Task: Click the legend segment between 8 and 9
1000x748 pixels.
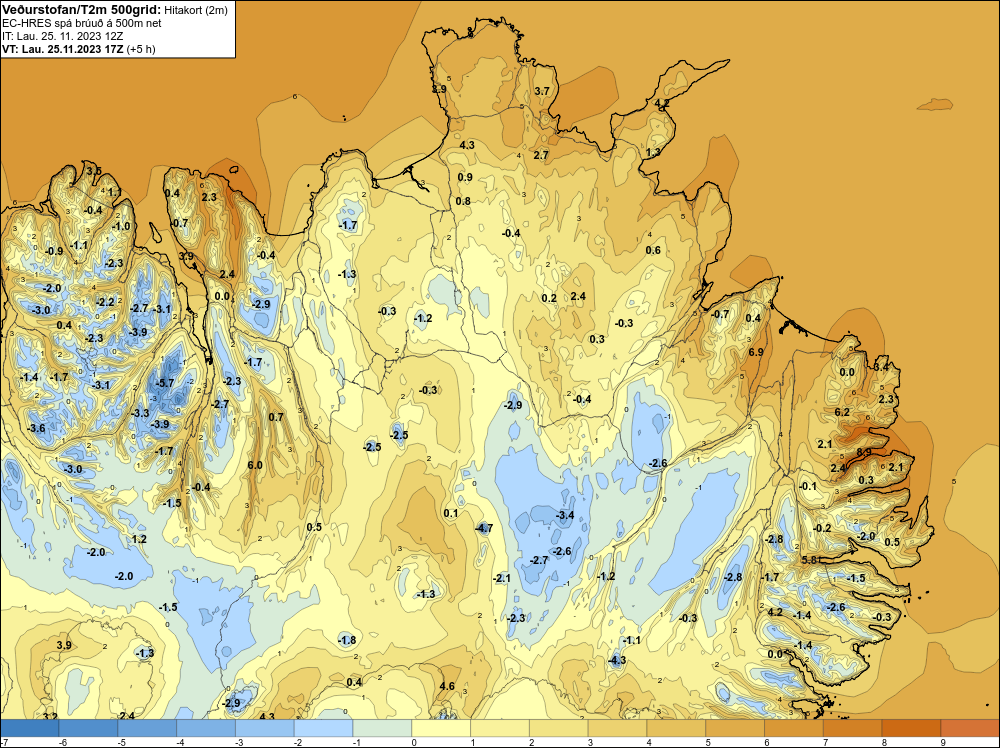Action: 911,728
